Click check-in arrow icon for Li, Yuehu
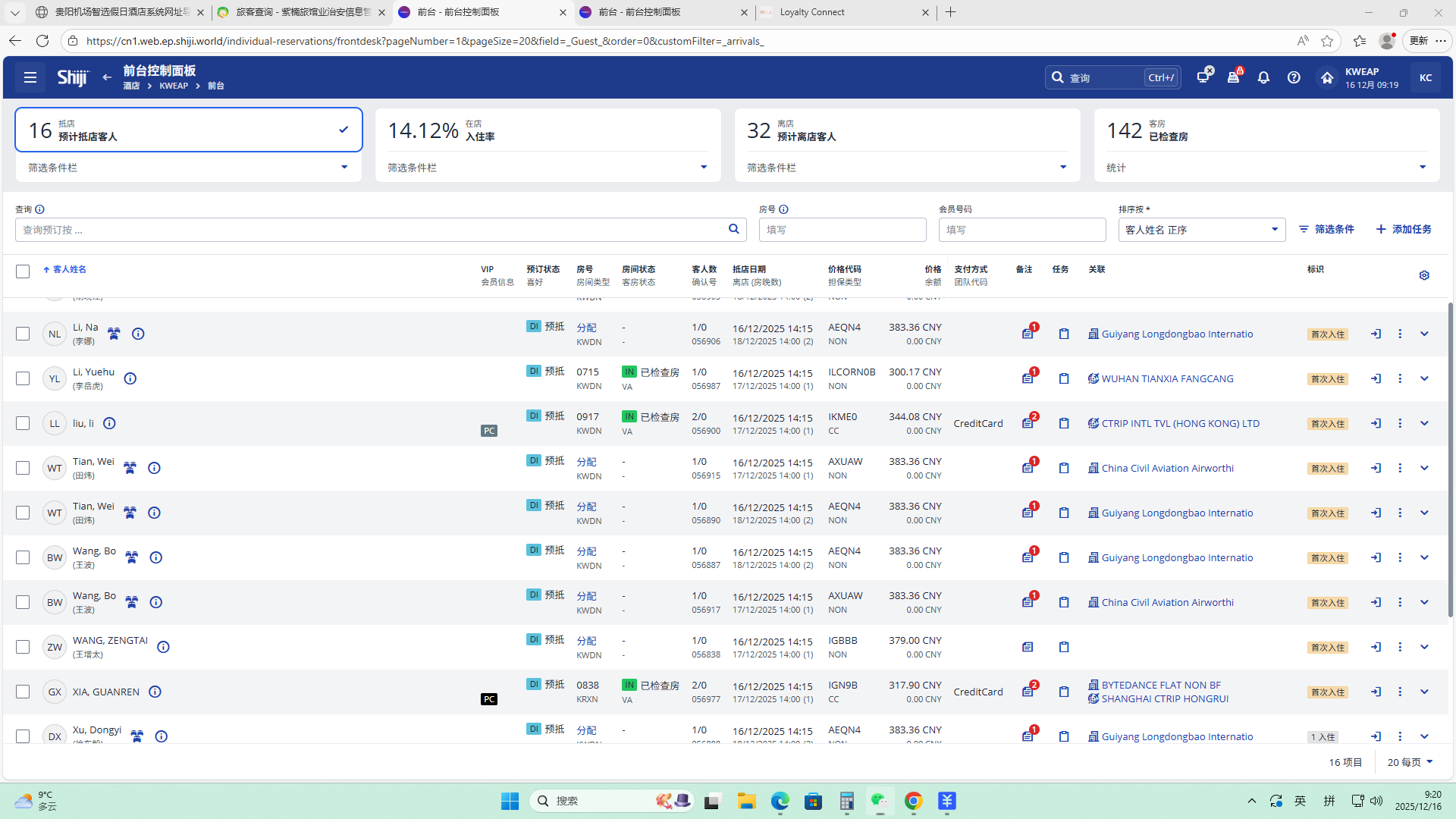Viewport: 1456px width, 819px height. point(1376,378)
